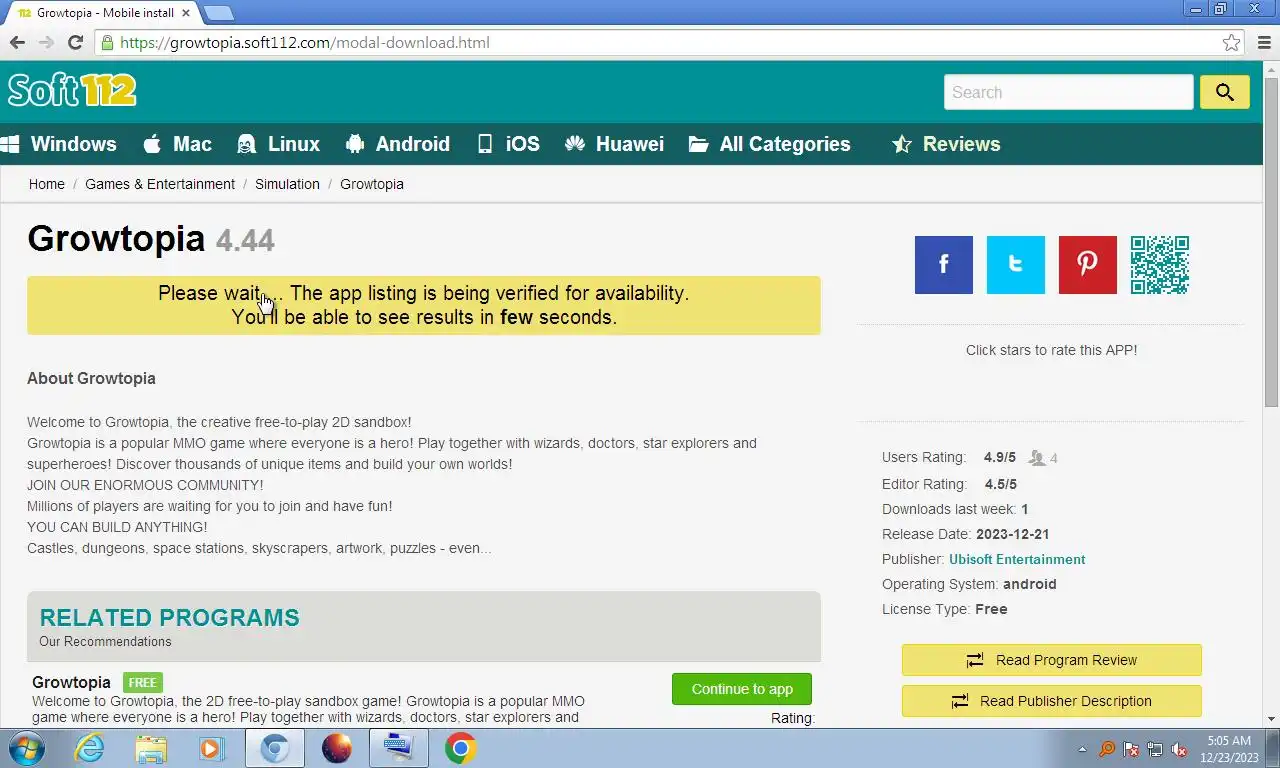This screenshot has height=768, width=1280.
Task: Click Games & Entertainment breadcrumb
Action: pyautogui.click(x=160, y=184)
